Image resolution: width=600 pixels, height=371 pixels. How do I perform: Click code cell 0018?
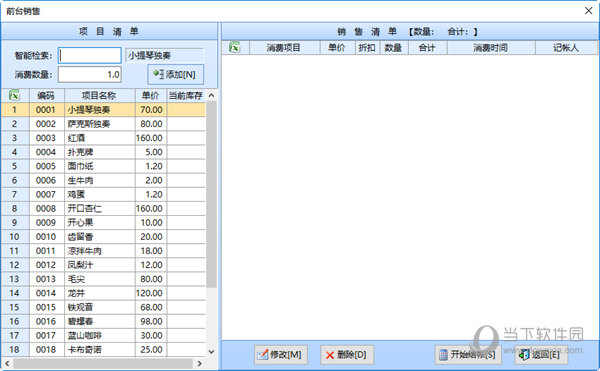point(47,350)
